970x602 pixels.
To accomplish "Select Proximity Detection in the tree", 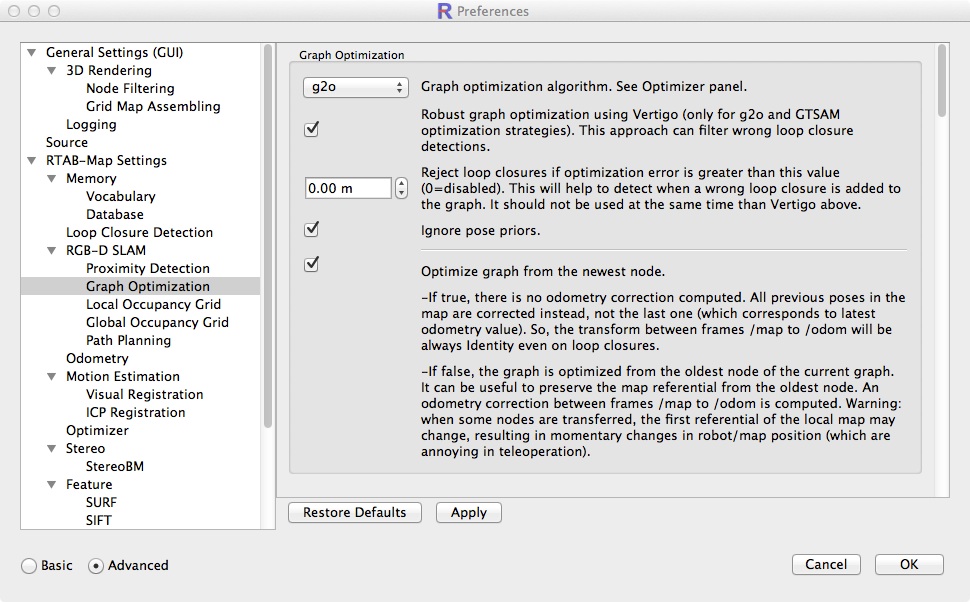I will [x=147, y=269].
